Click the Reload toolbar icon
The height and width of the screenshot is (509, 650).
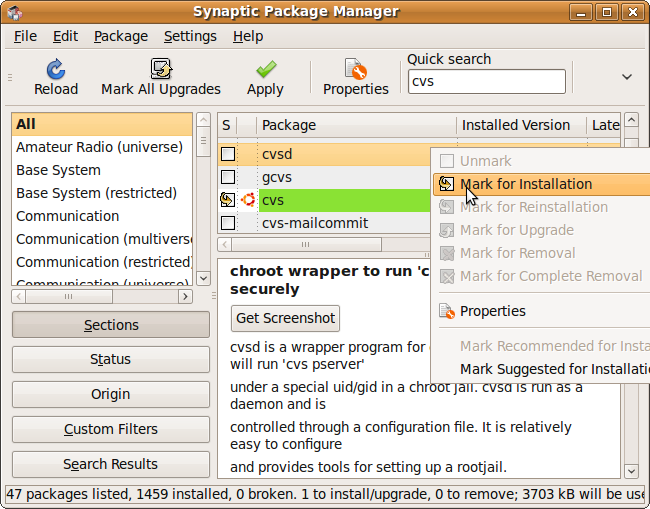(x=56, y=69)
